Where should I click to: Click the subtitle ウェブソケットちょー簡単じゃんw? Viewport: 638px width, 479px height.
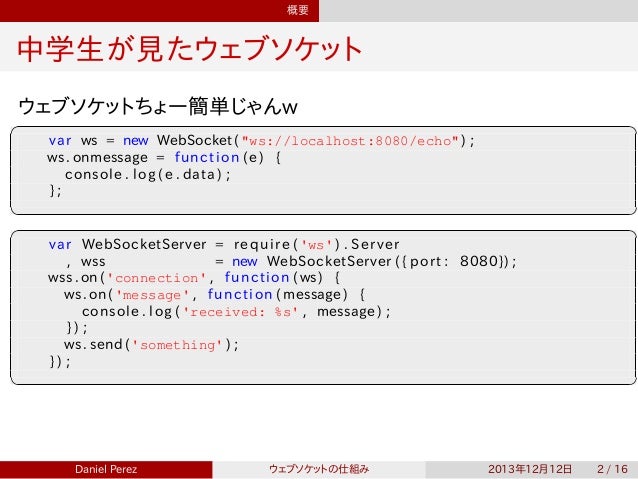pyautogui.click(x=157, y=106)
